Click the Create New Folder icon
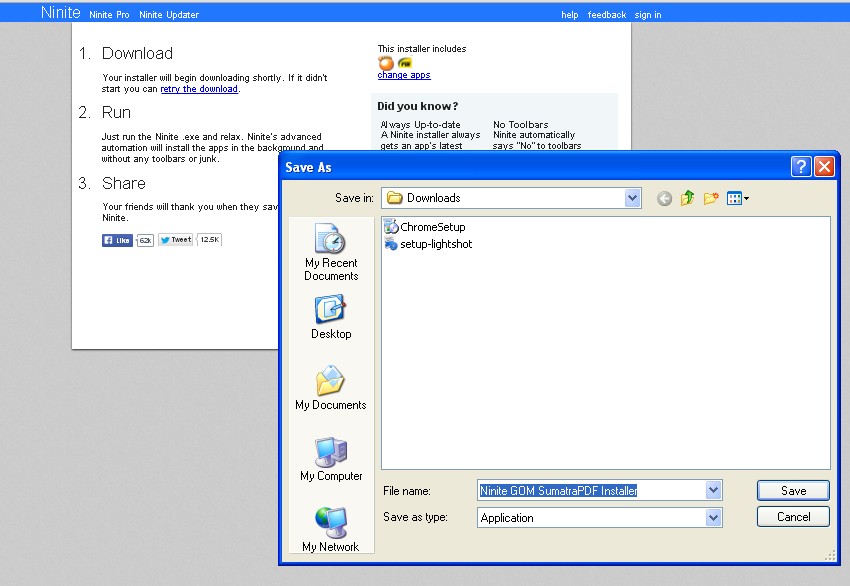The width and height of the screenshot is (850, 586). 711,199
